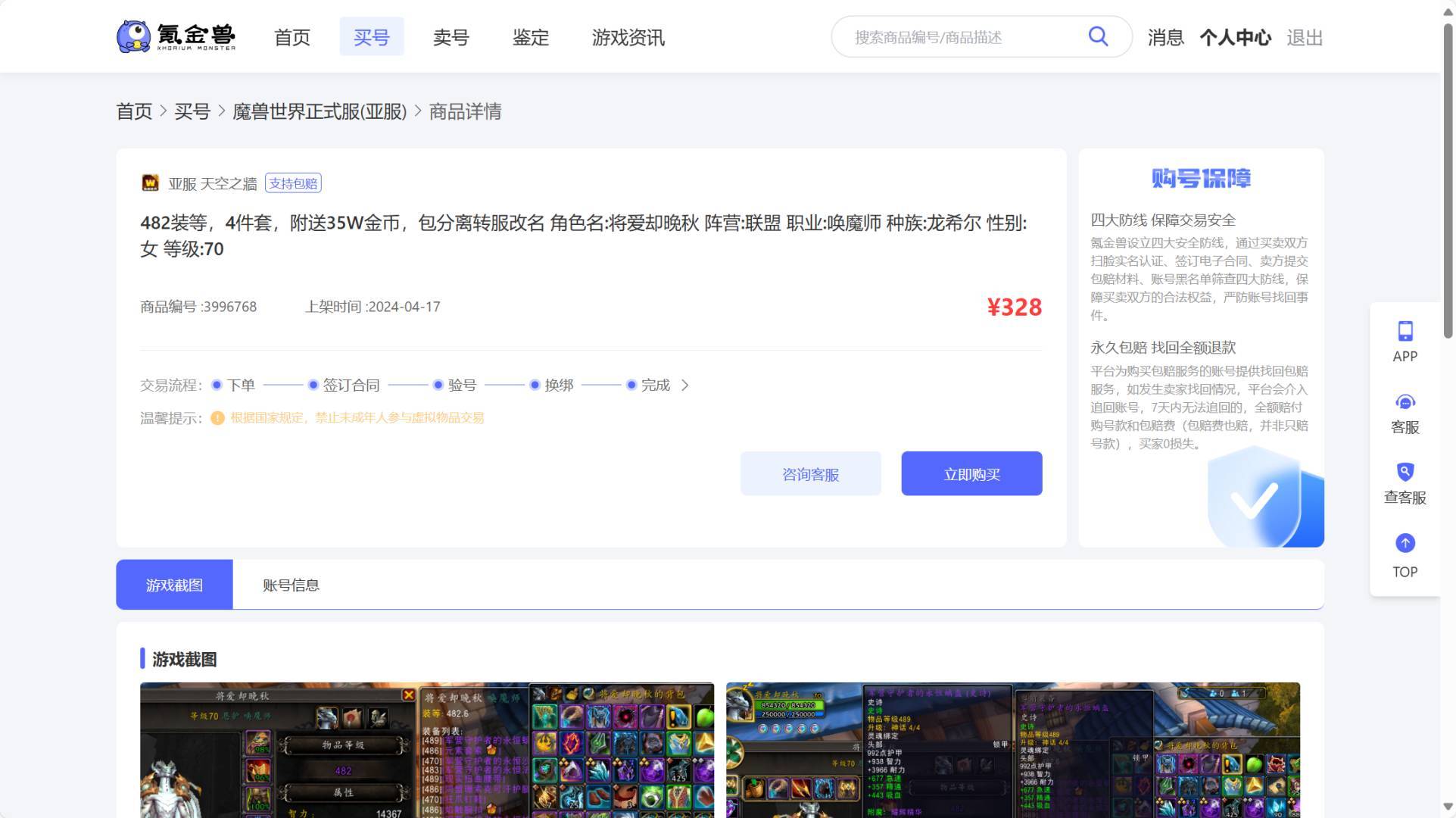Click the TOP arrow icon
Viewport: 1456px width, 818px height.
point(1405,543)
